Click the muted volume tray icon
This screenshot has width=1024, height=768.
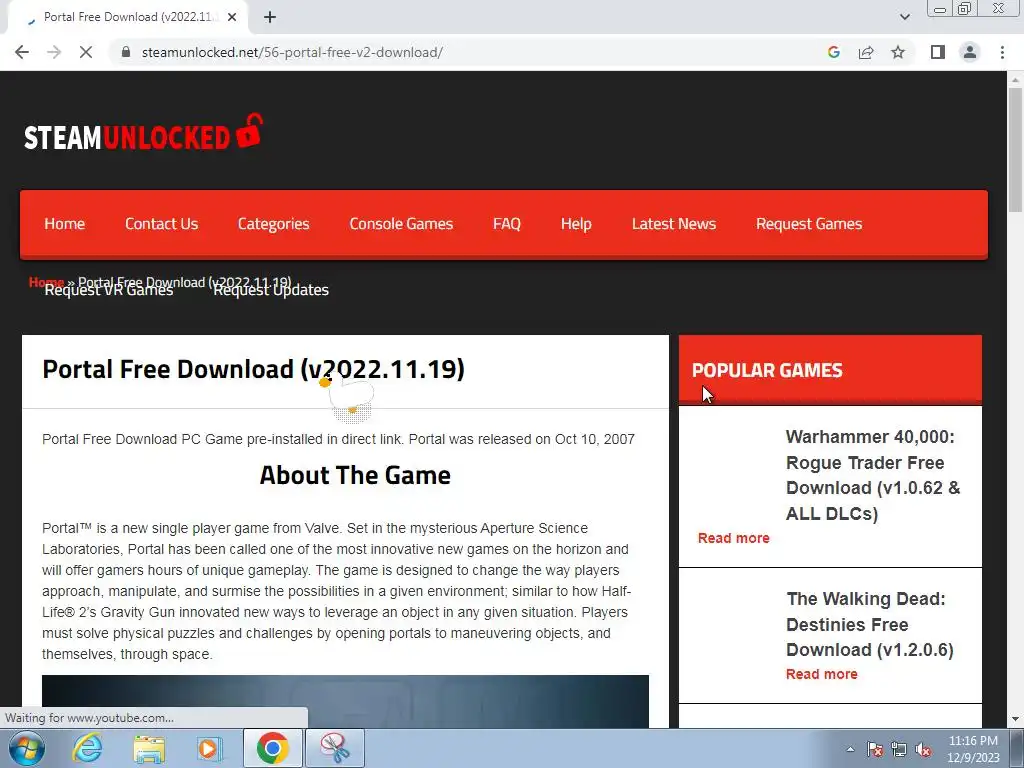point(923,749)
